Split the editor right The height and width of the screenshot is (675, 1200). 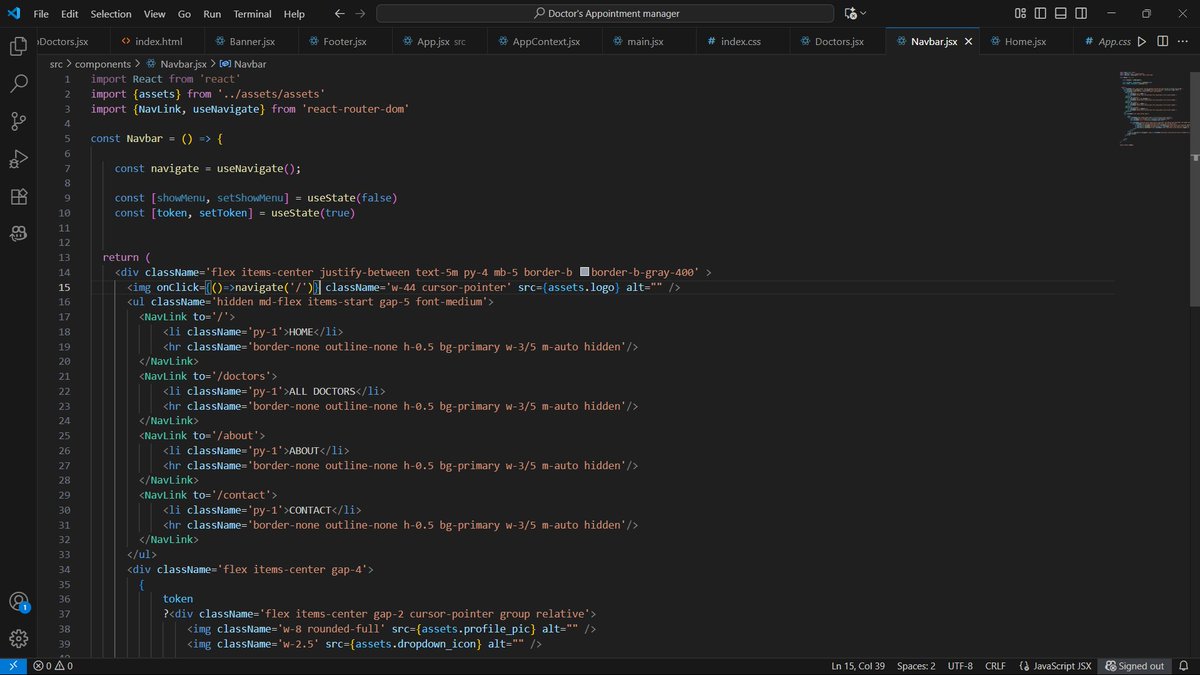point(1163,42)
